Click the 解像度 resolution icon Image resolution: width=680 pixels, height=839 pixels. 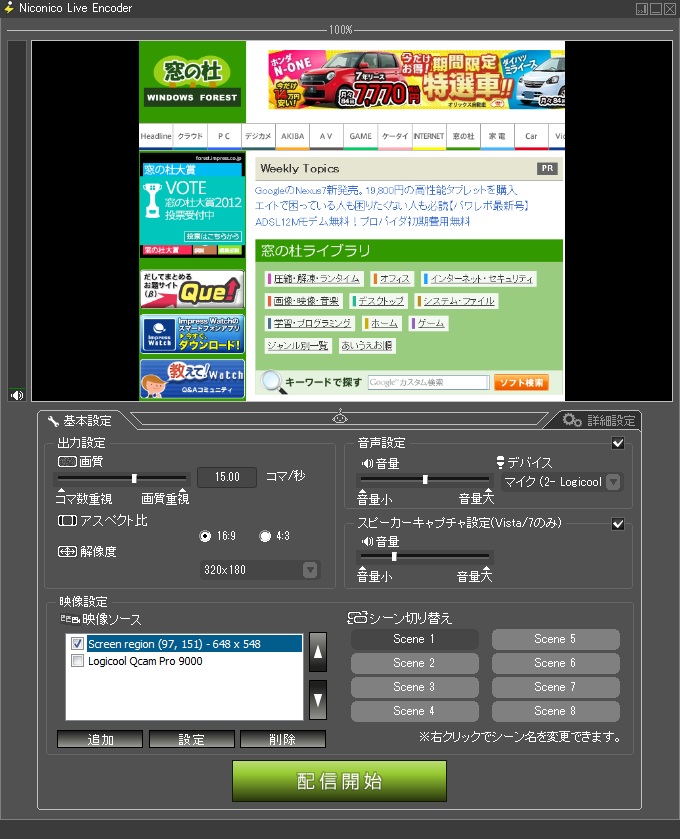pos(67,551)
